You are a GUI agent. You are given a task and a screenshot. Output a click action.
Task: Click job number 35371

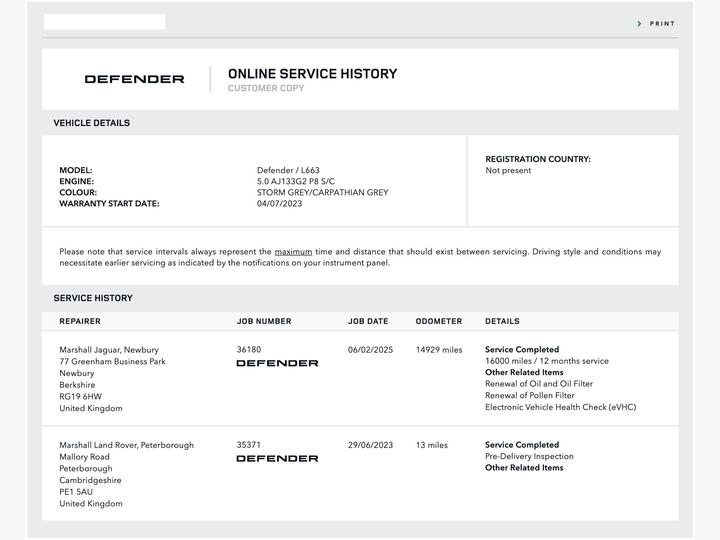(249, 445)
